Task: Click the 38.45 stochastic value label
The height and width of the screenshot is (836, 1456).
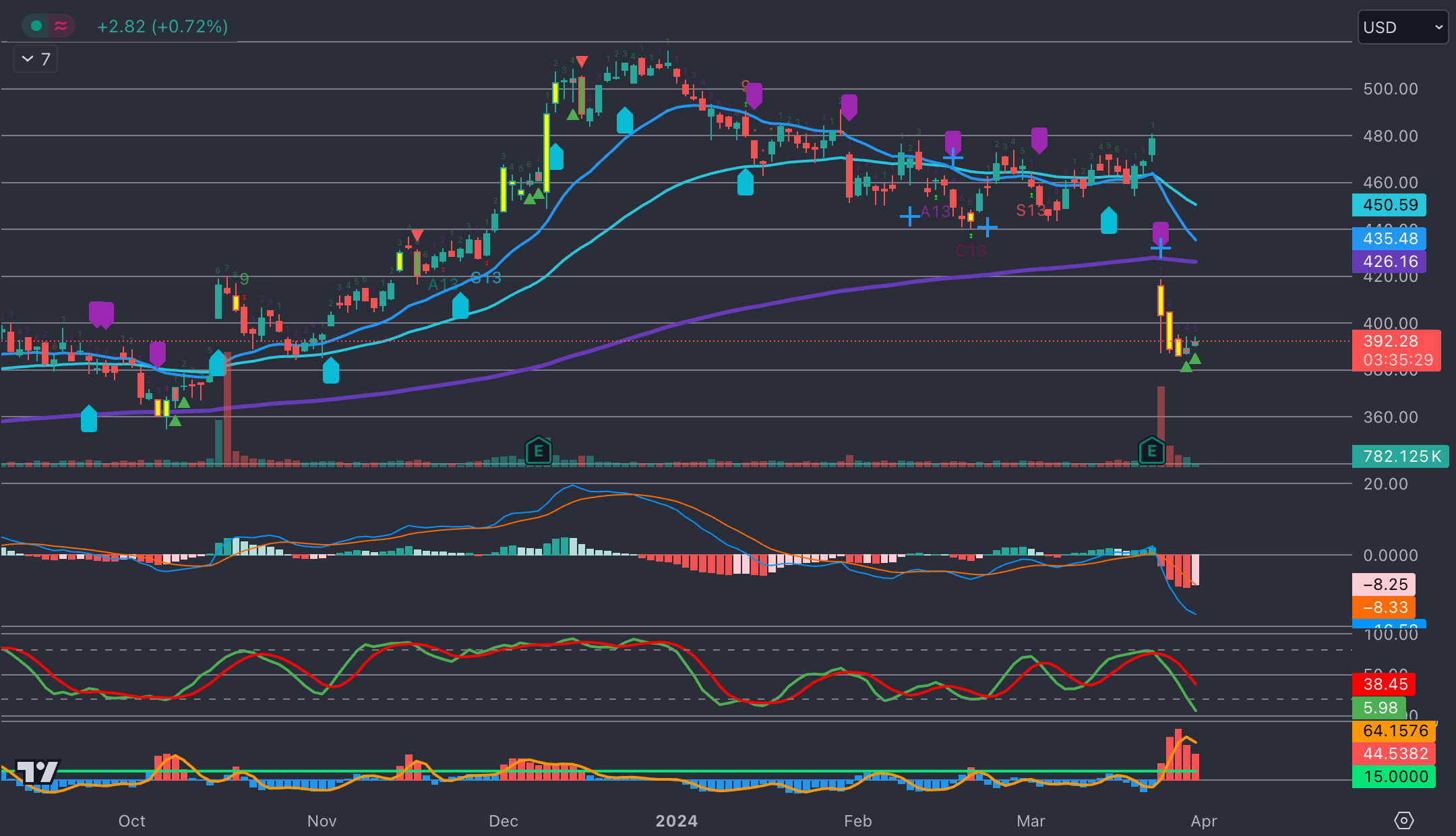Action: [1383, 684]
